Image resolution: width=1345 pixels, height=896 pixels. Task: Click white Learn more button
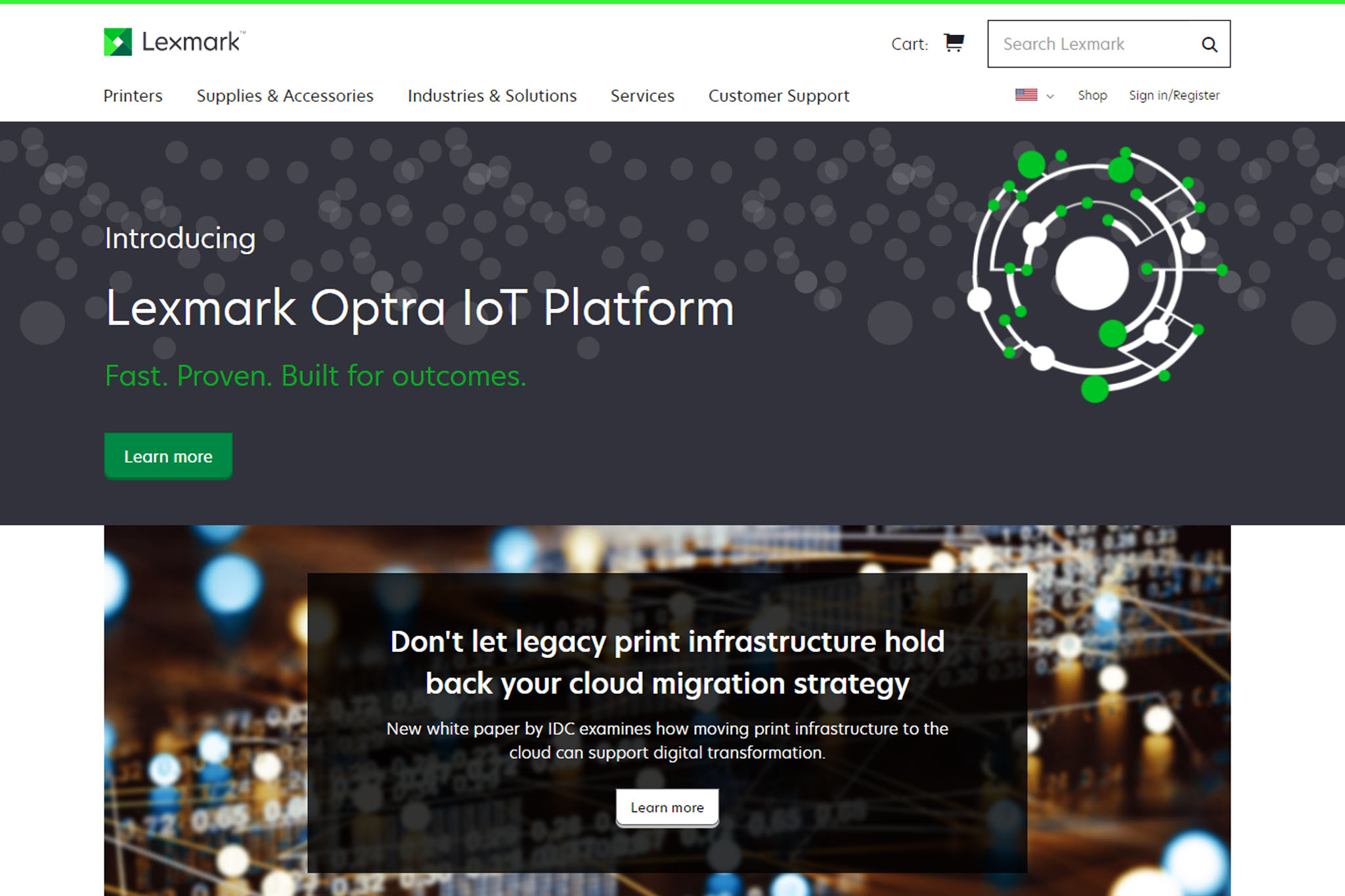667,807
